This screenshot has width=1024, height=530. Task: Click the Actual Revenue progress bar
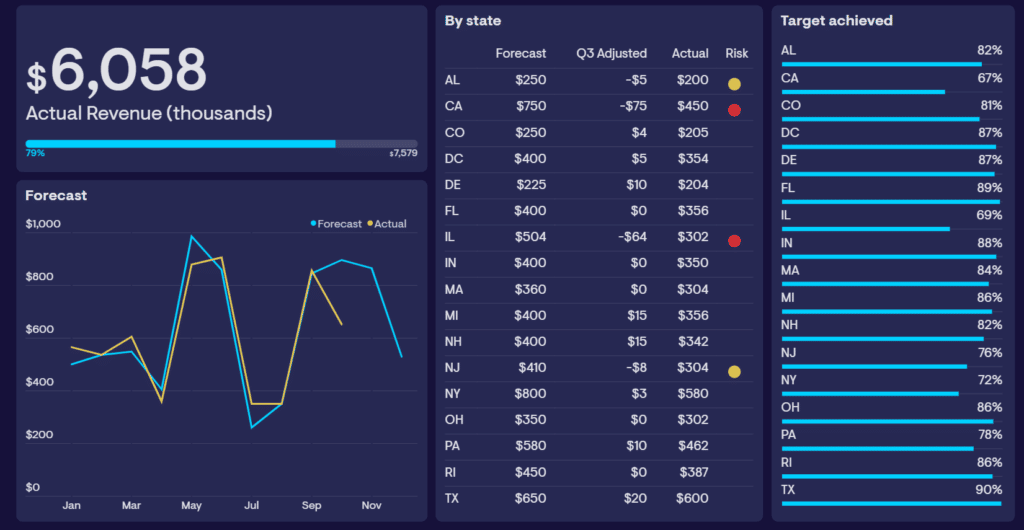click(221, 144)
